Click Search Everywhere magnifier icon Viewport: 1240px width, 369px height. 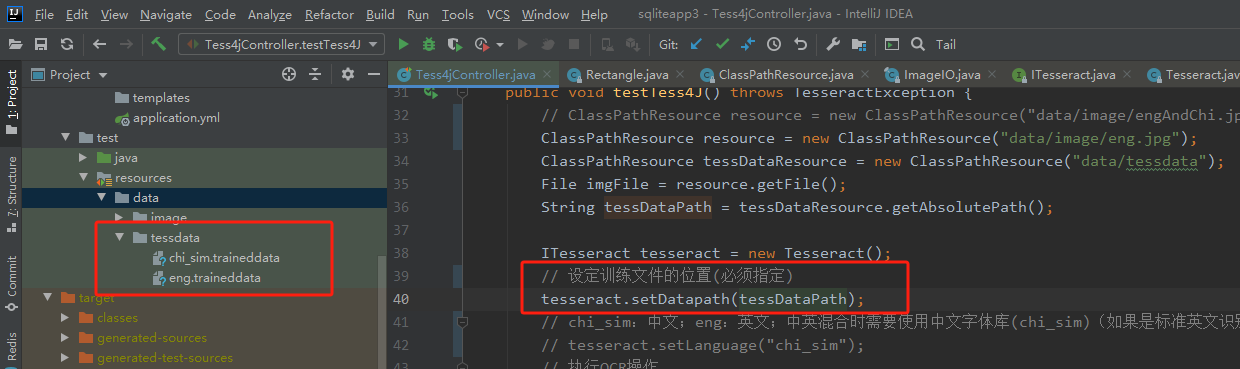(x=917, y=44)
